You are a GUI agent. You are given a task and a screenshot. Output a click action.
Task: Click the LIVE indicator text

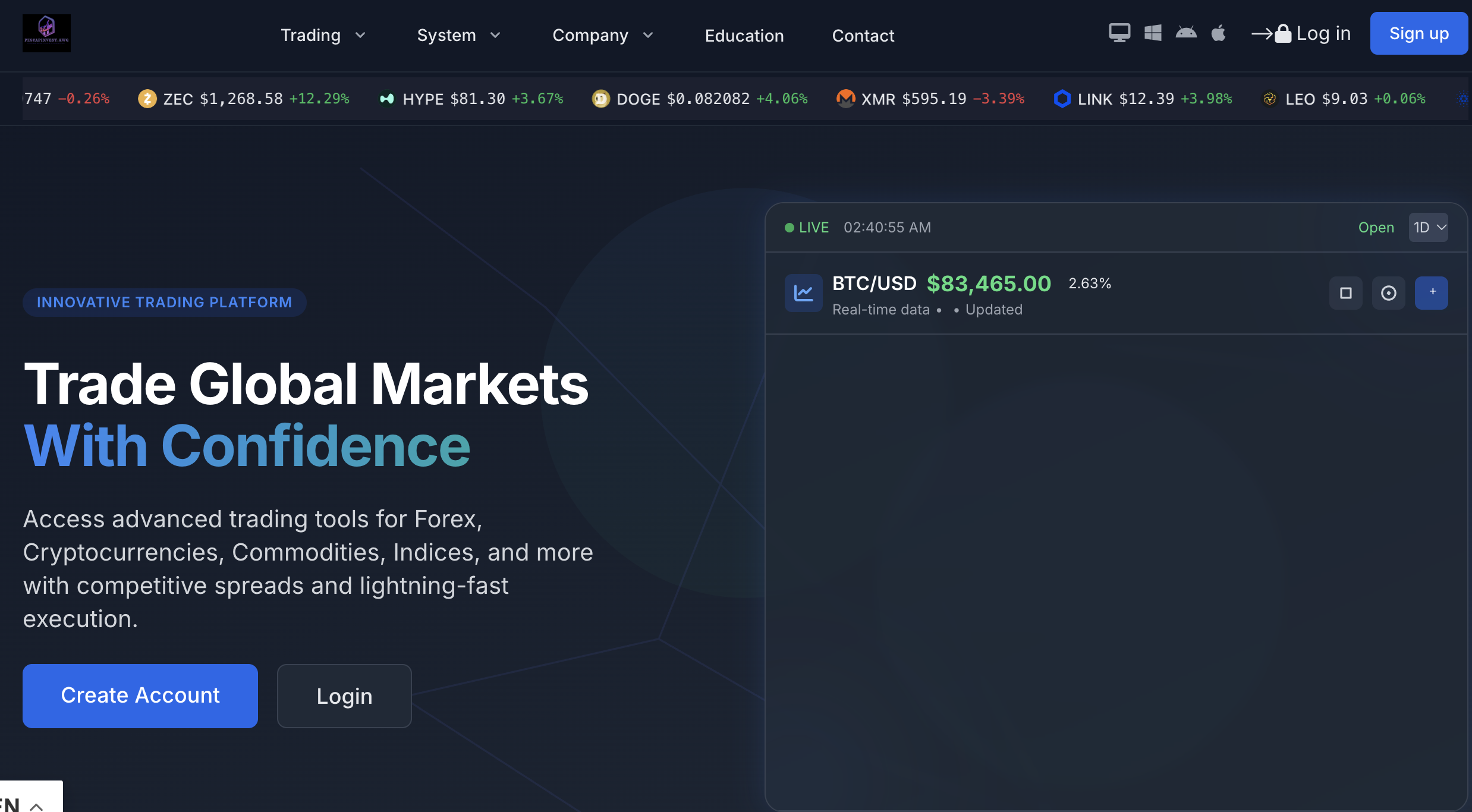click(813, 228)
